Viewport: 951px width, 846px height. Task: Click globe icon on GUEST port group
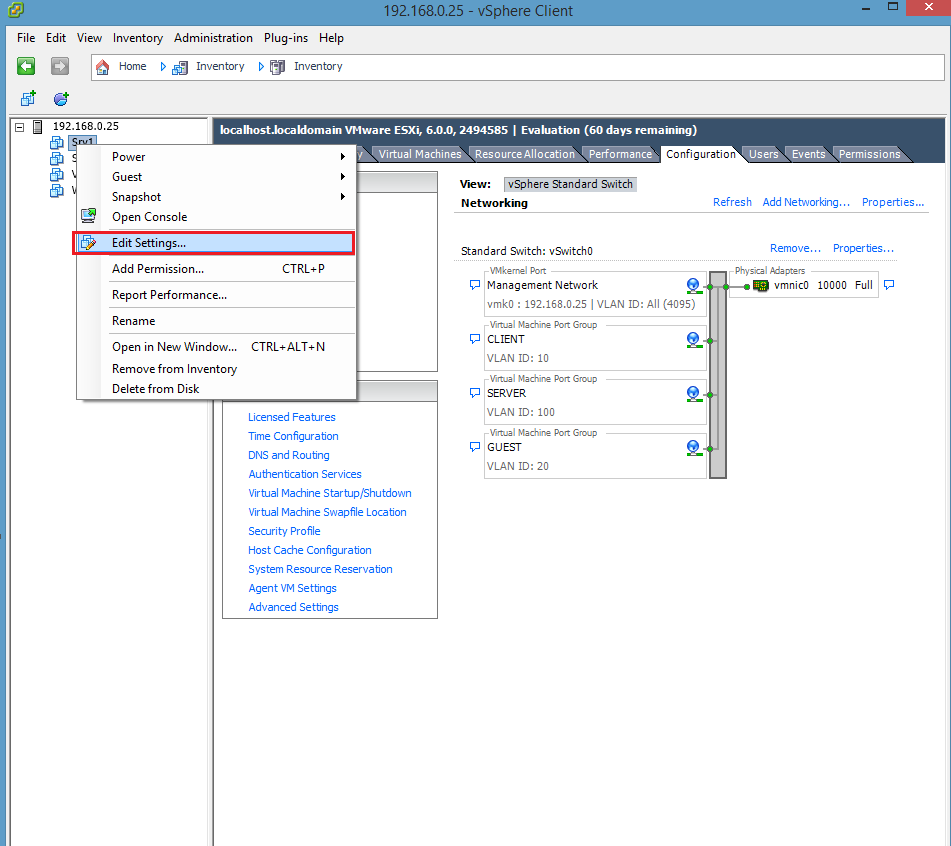[x=694, y=448]
